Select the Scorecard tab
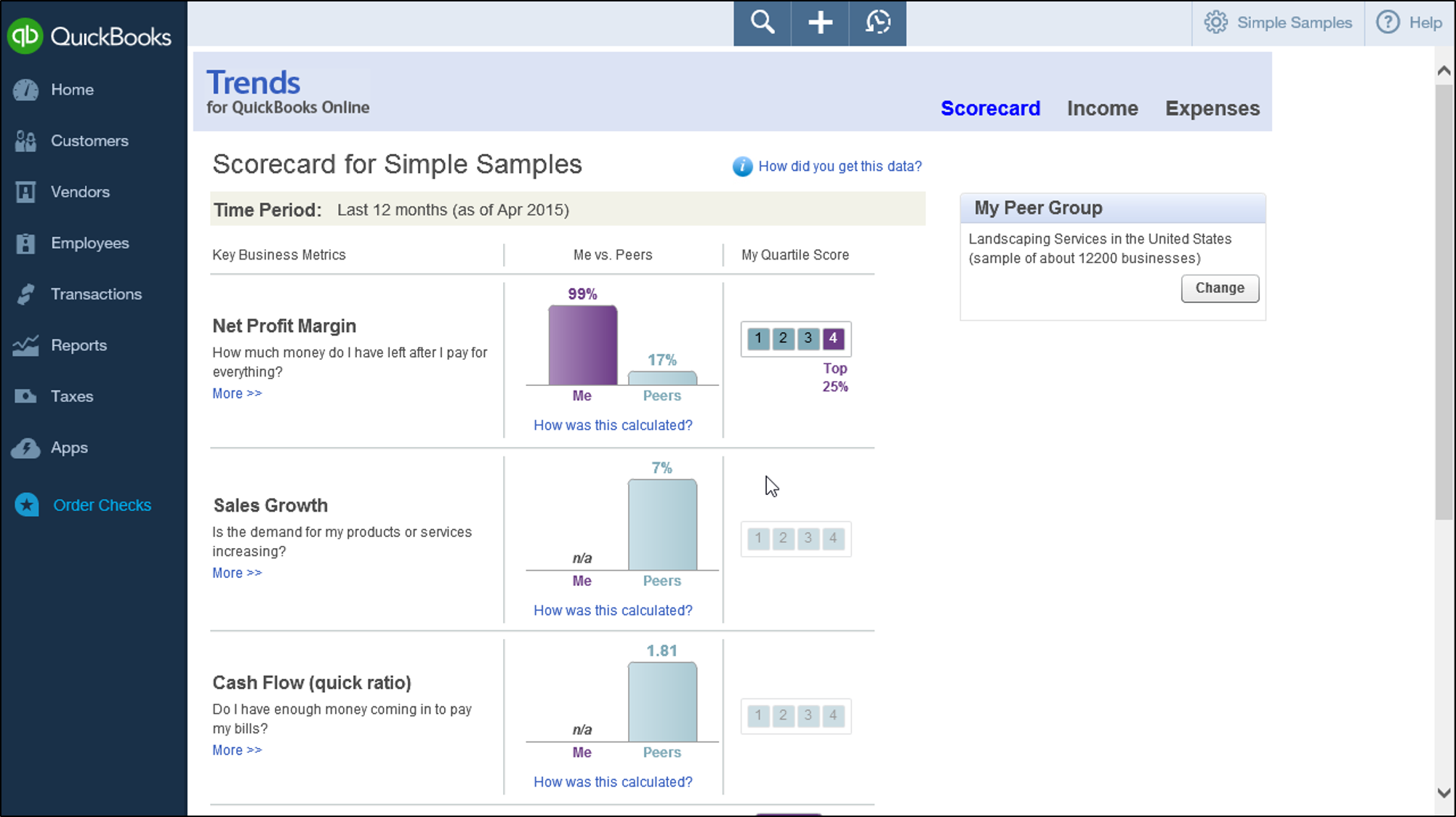Image resolution: width=1456 pixels, height=817 pixels. [990, 108]
